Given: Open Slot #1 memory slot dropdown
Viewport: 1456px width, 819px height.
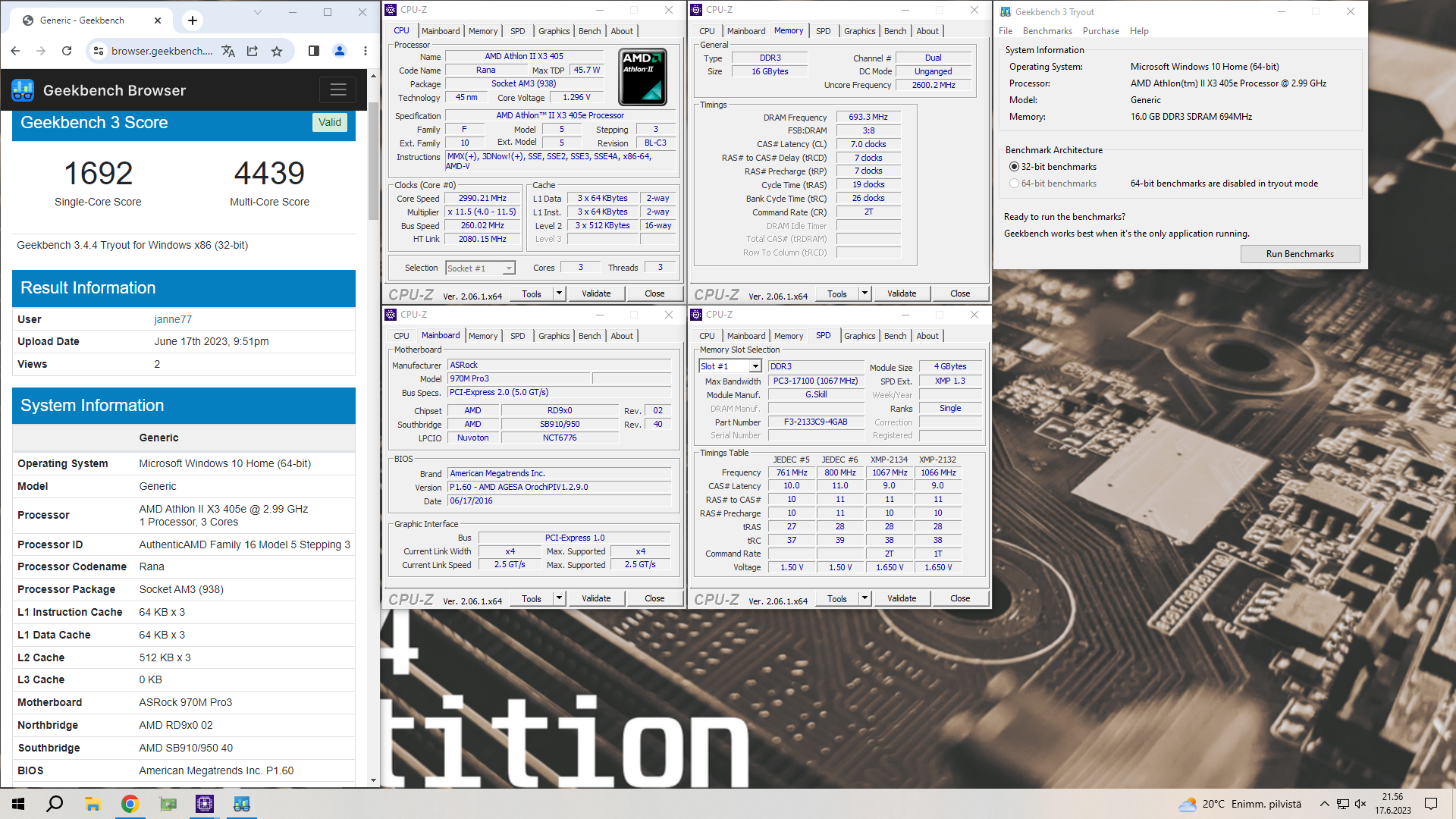Looking at the screenshot, I should click(x=755, y=366).
